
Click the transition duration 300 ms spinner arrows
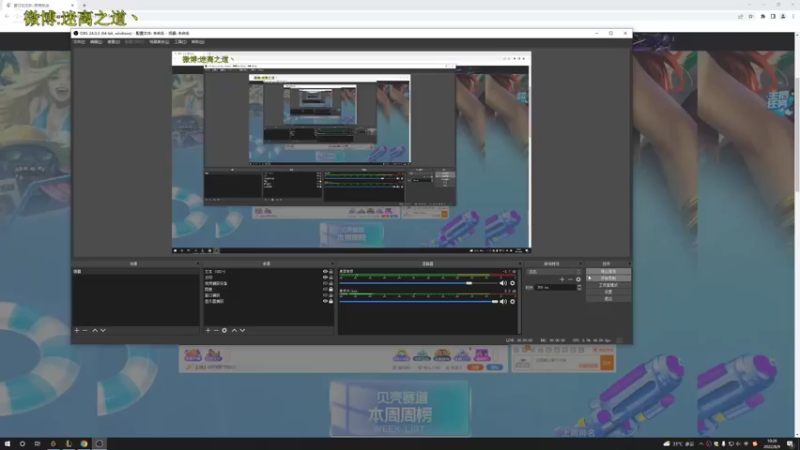point(579,287)
